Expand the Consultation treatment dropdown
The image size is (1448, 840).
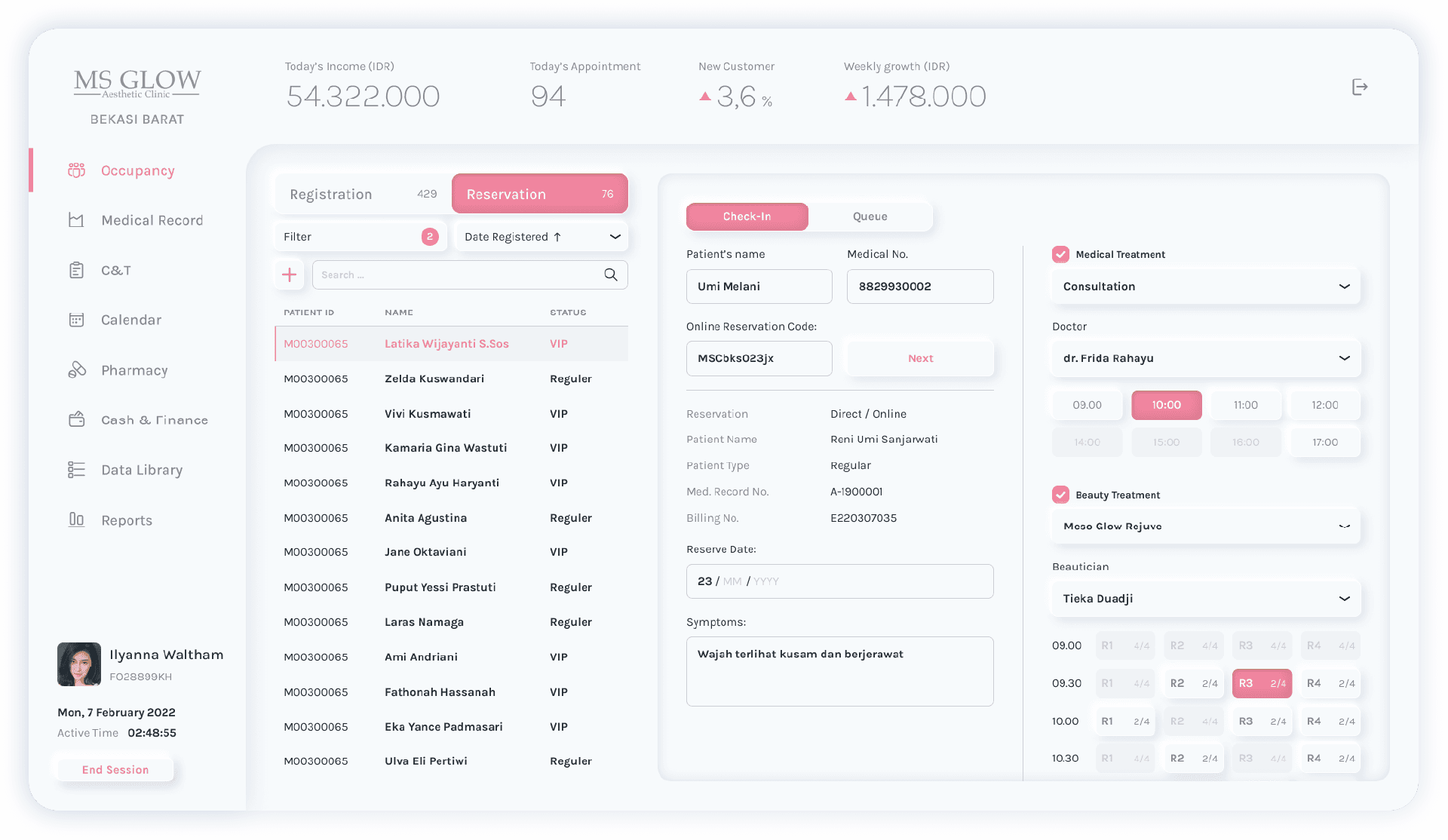(1205, 287)
